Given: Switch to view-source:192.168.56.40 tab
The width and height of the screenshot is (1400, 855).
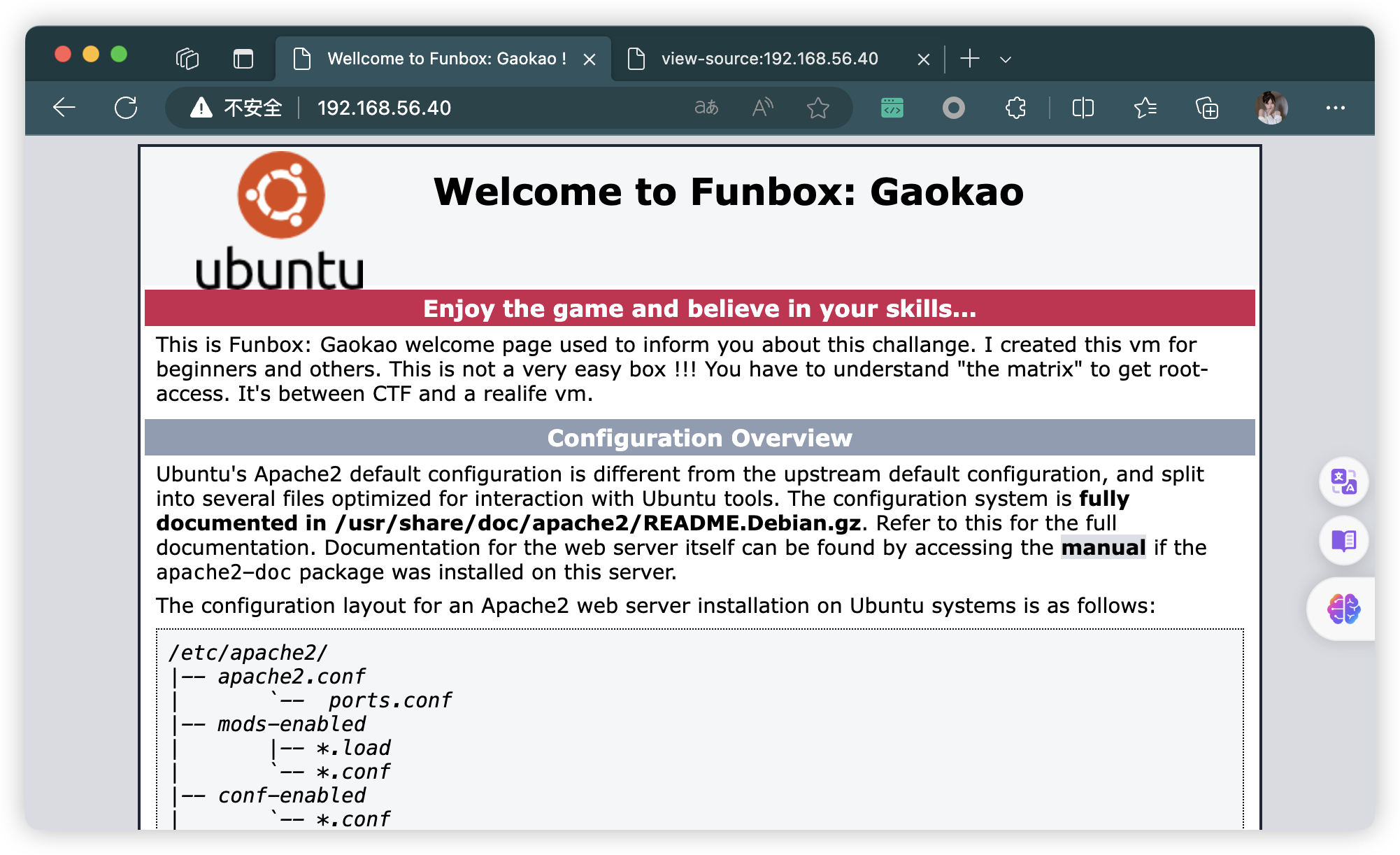Looking at the screenshot, I should tap(769, 59).
